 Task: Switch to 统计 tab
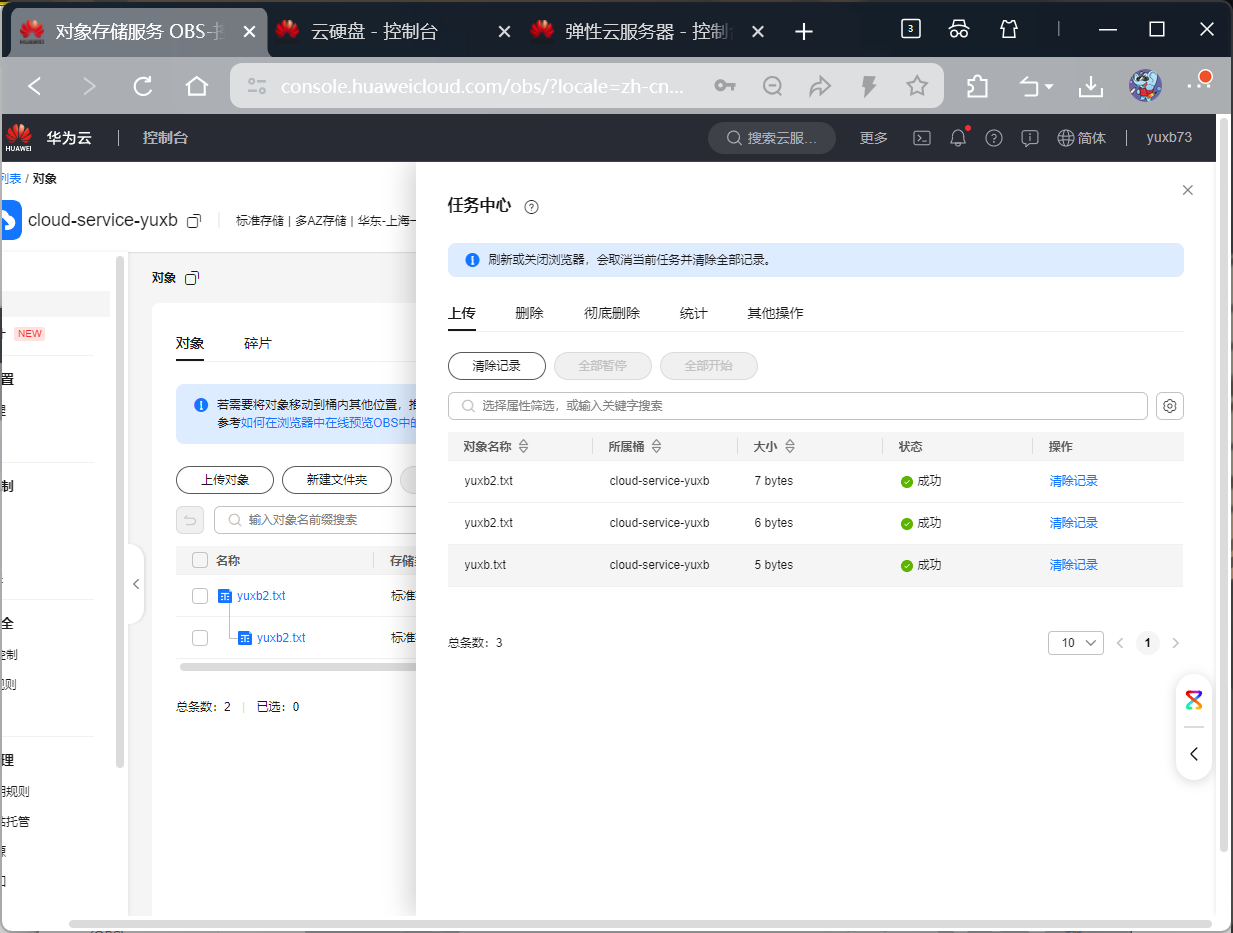coord(693,313)
